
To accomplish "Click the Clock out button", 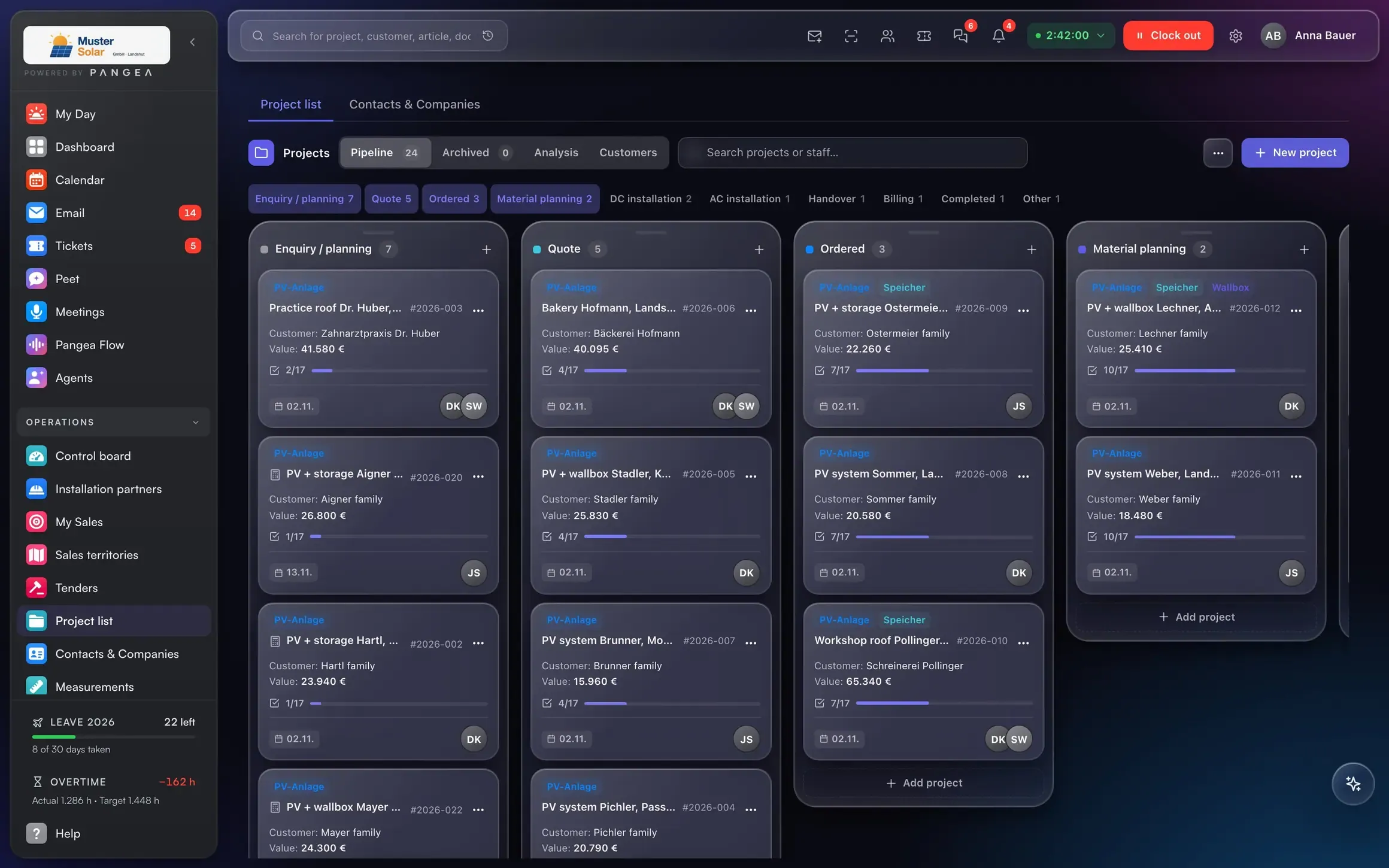I will click(1168, 36).
